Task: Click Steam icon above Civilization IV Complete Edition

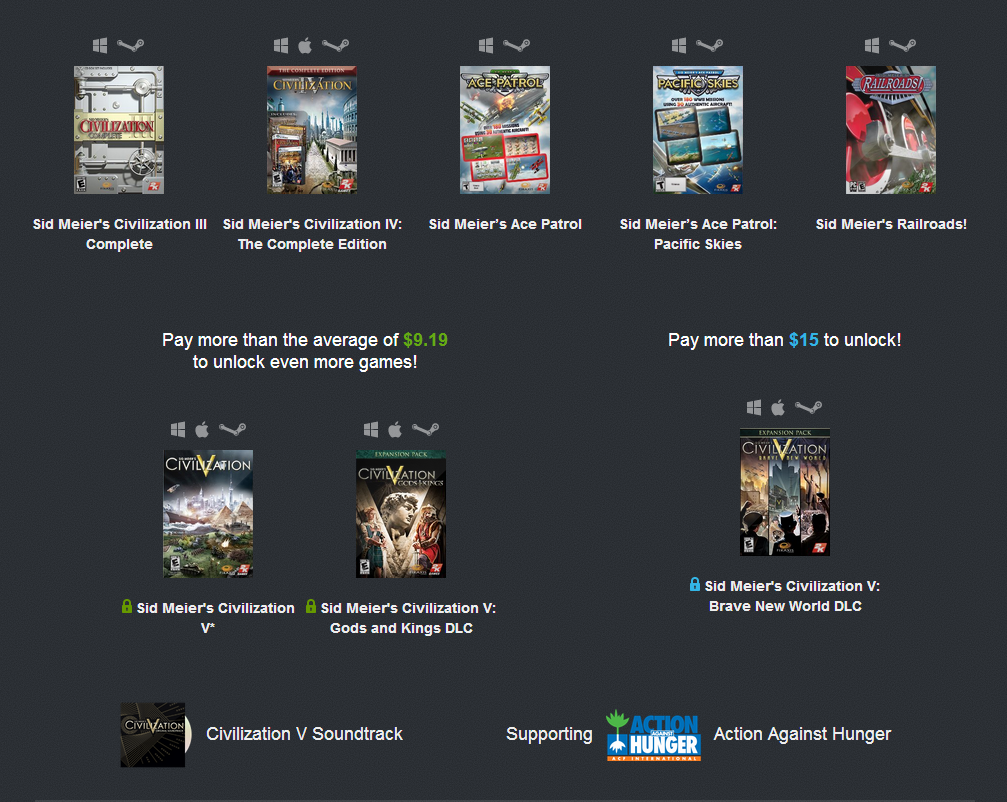Action: coord(335,46)
